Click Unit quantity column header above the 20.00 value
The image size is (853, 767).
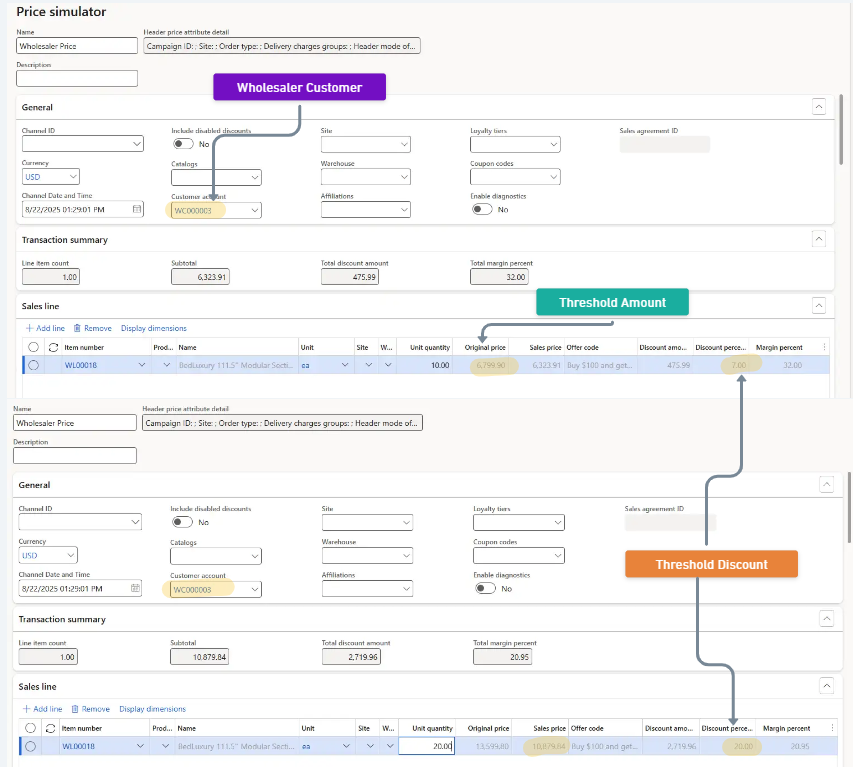coord(431,728)
